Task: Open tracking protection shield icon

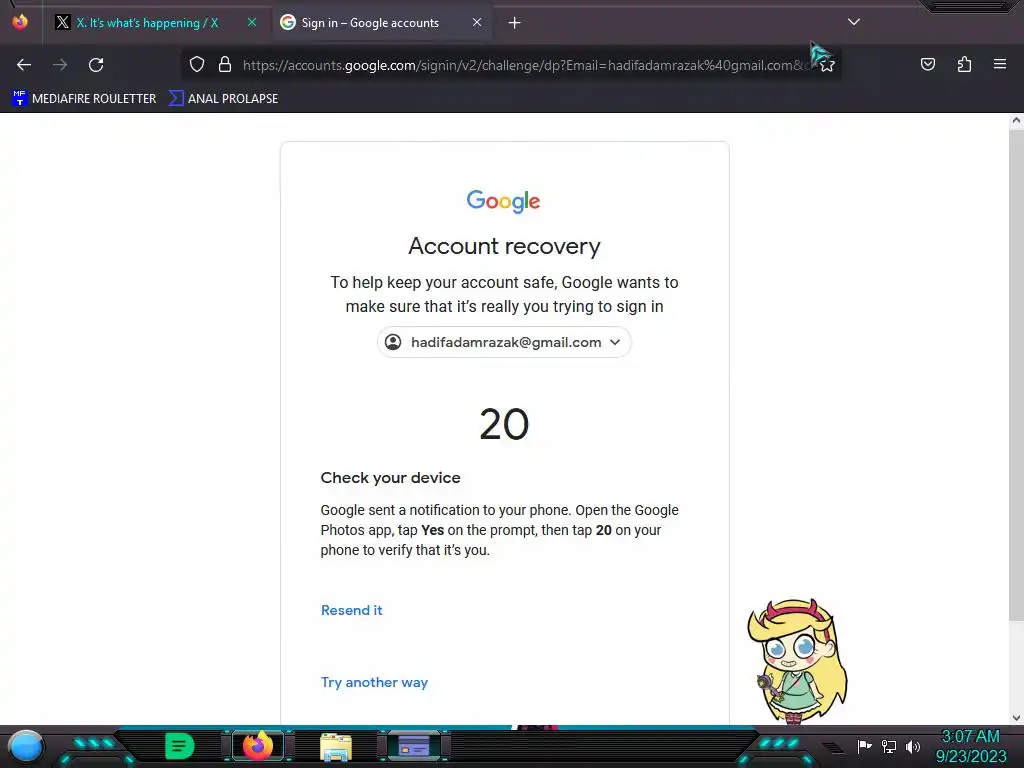Action: pos(197,65)
